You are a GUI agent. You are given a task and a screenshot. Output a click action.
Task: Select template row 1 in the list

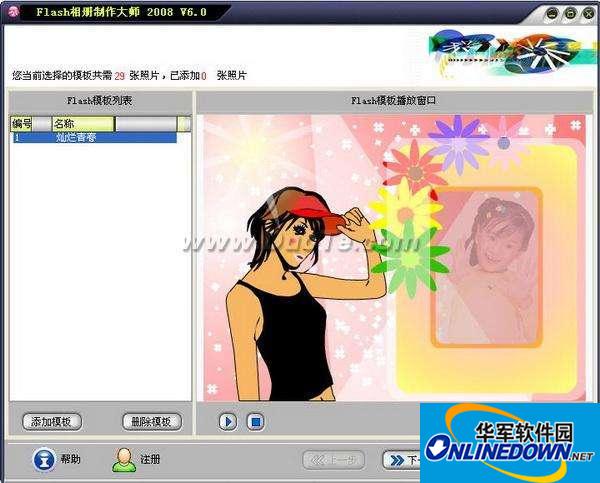point(95,137)
